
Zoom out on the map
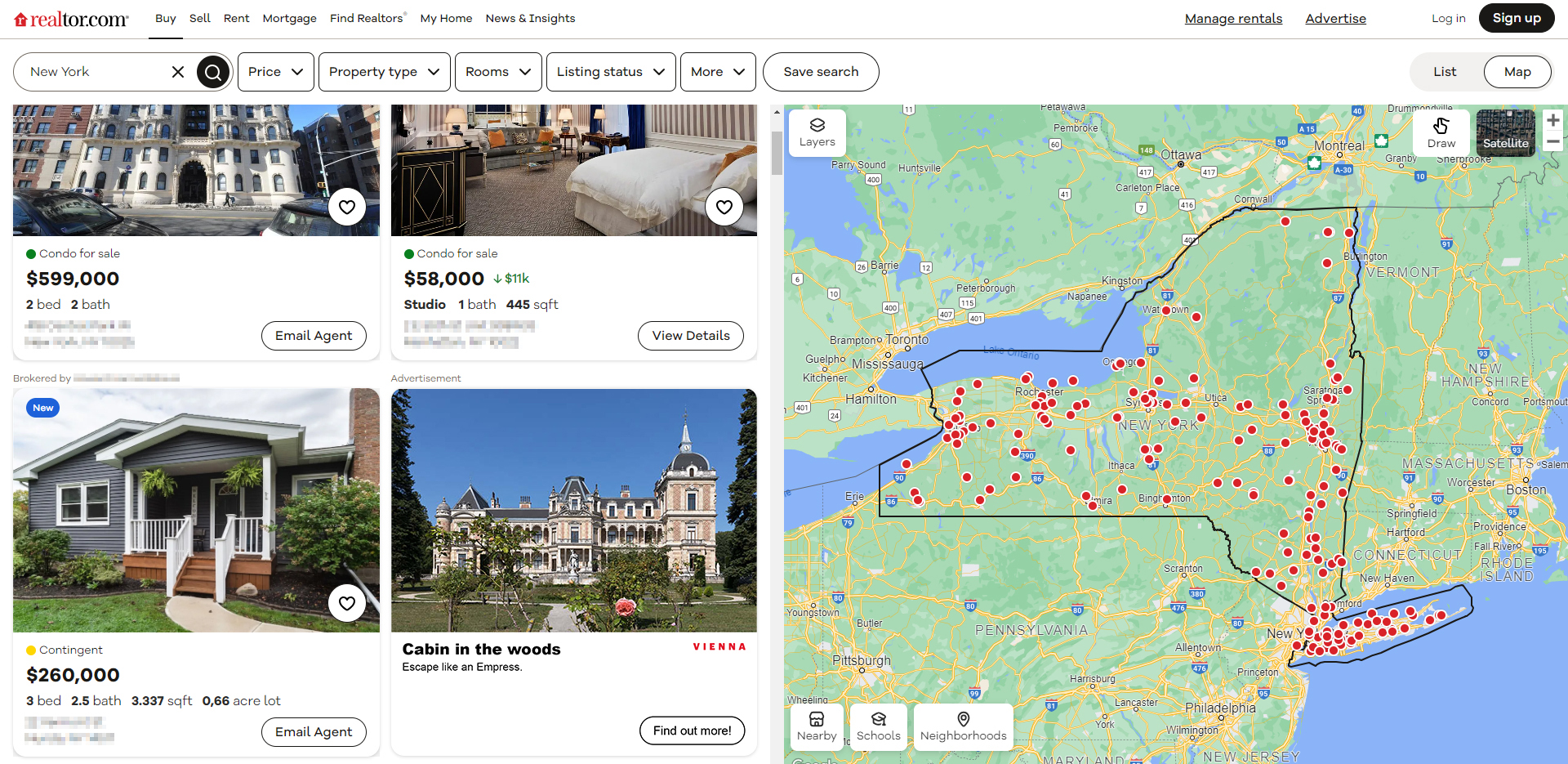(x=1552, y=142)
